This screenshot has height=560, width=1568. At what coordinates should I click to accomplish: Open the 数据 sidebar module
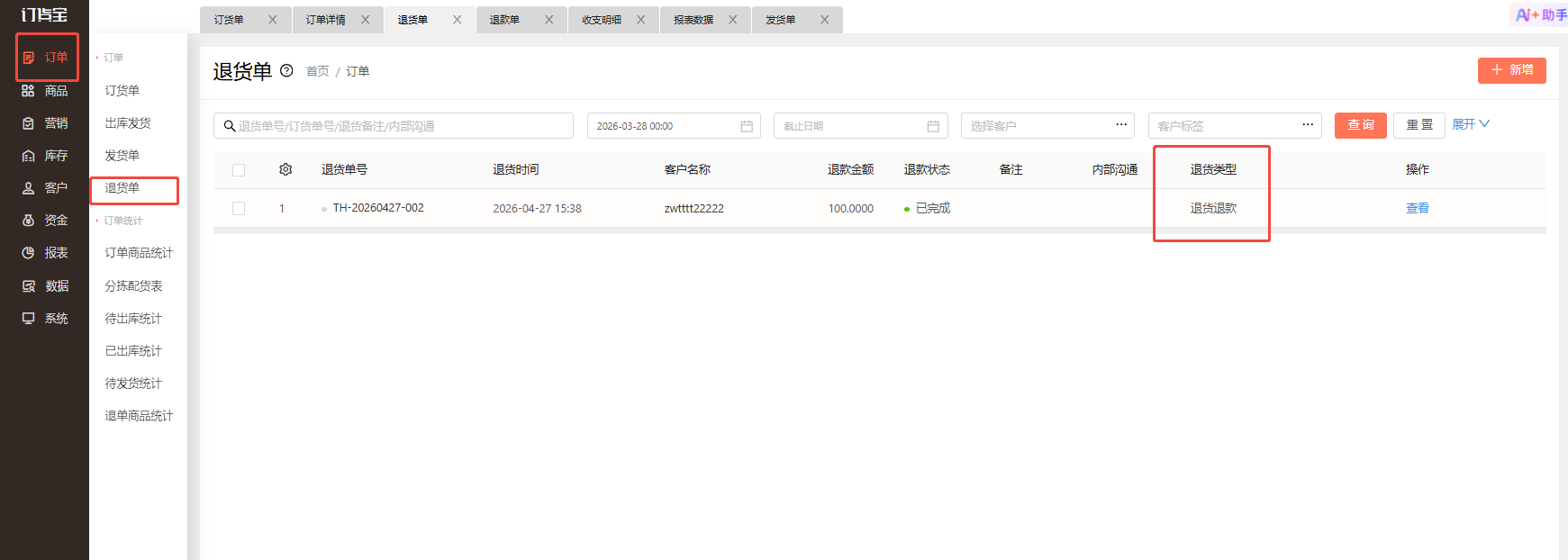(x=45, y=286)
